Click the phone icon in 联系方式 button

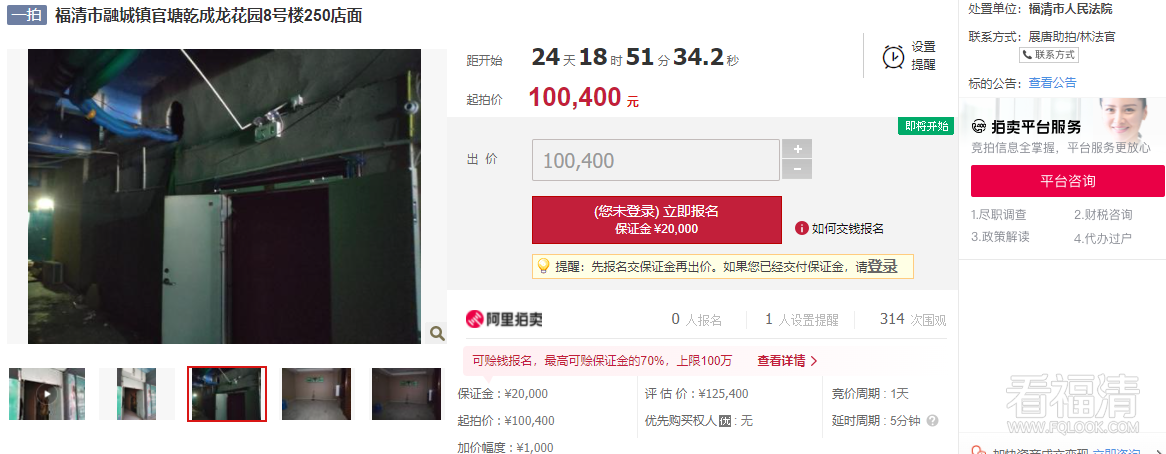pos(1027,55)
